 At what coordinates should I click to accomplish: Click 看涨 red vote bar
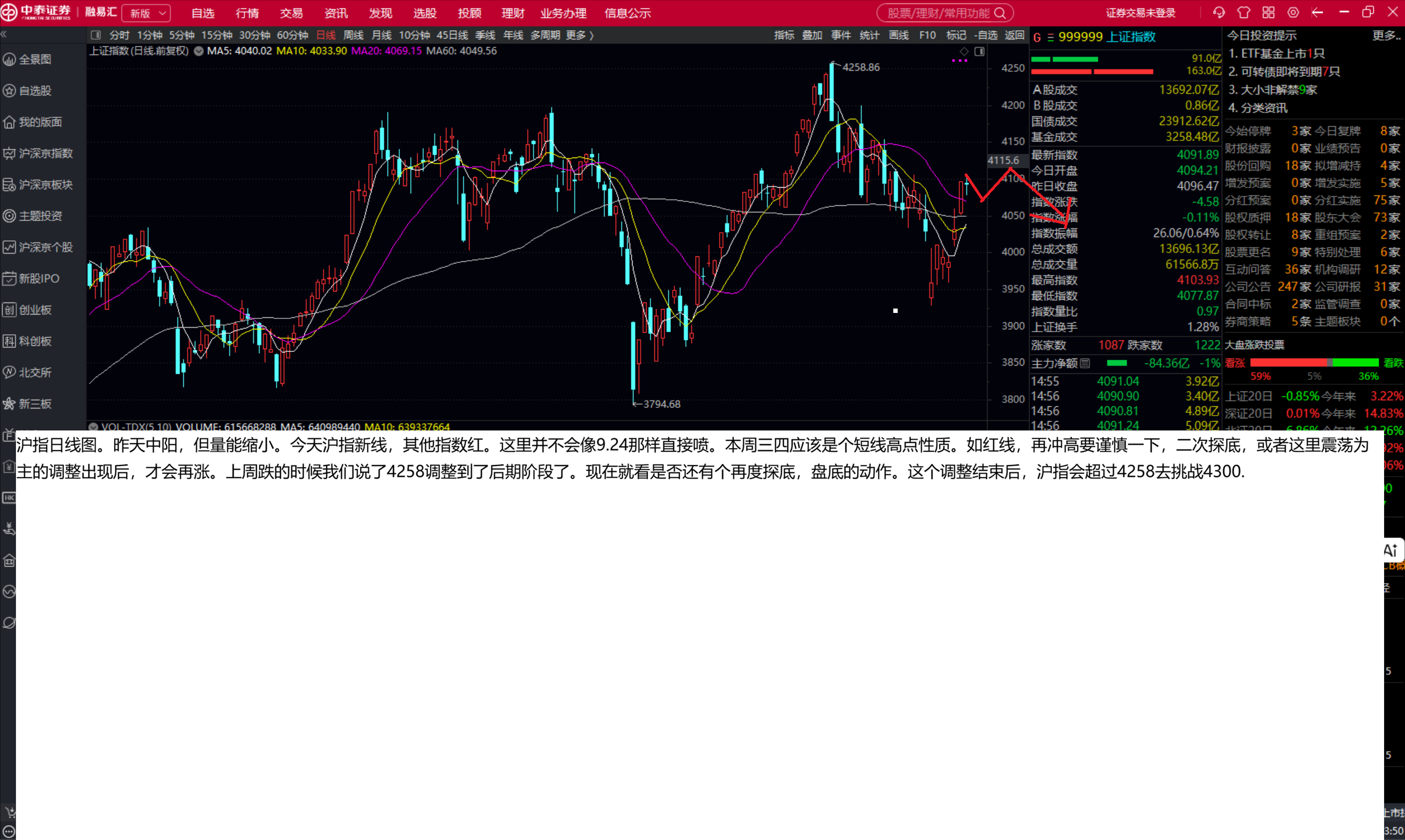click(1289, 363)
